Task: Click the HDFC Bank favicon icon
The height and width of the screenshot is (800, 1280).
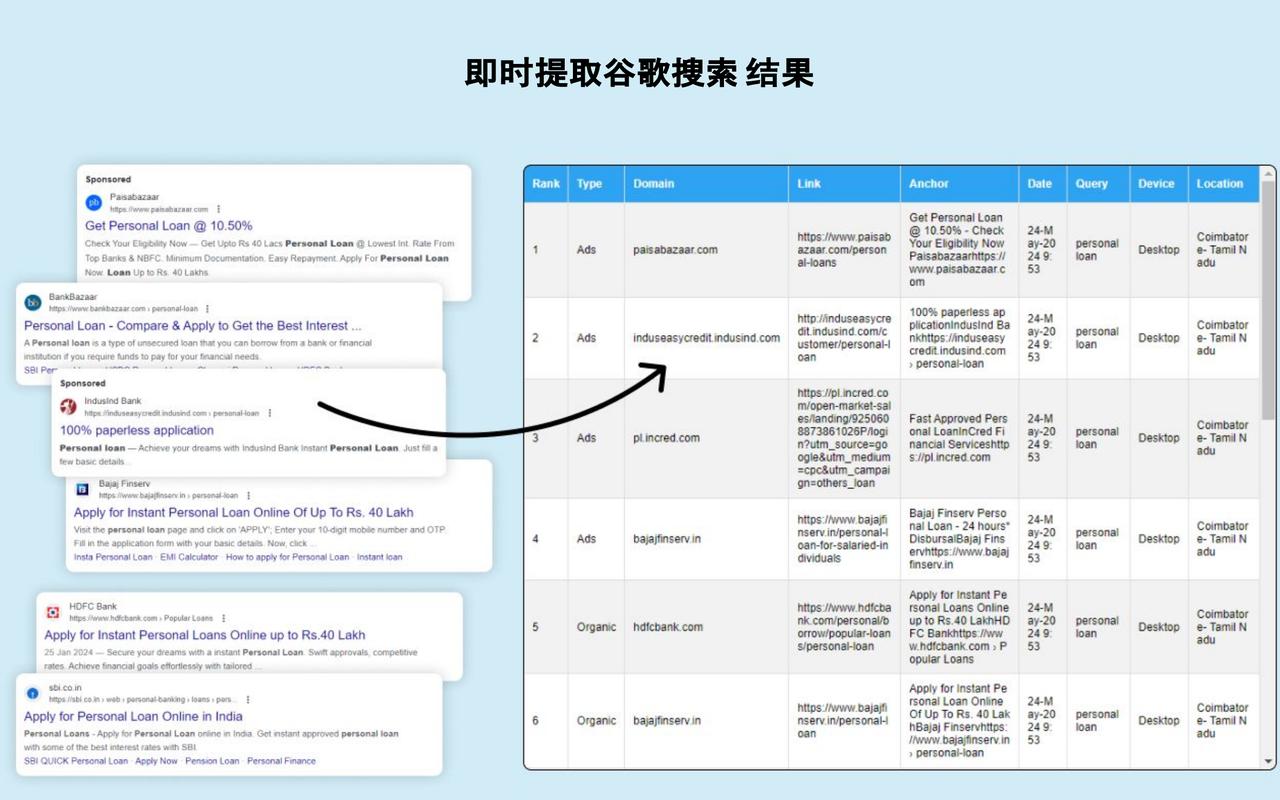Action: coord(52,612)
